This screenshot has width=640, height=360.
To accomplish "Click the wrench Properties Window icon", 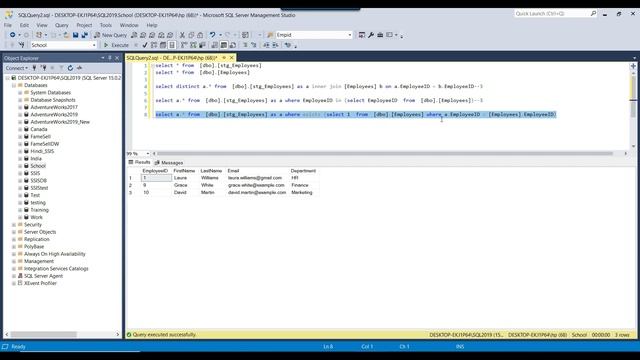I will click(371, 35).
